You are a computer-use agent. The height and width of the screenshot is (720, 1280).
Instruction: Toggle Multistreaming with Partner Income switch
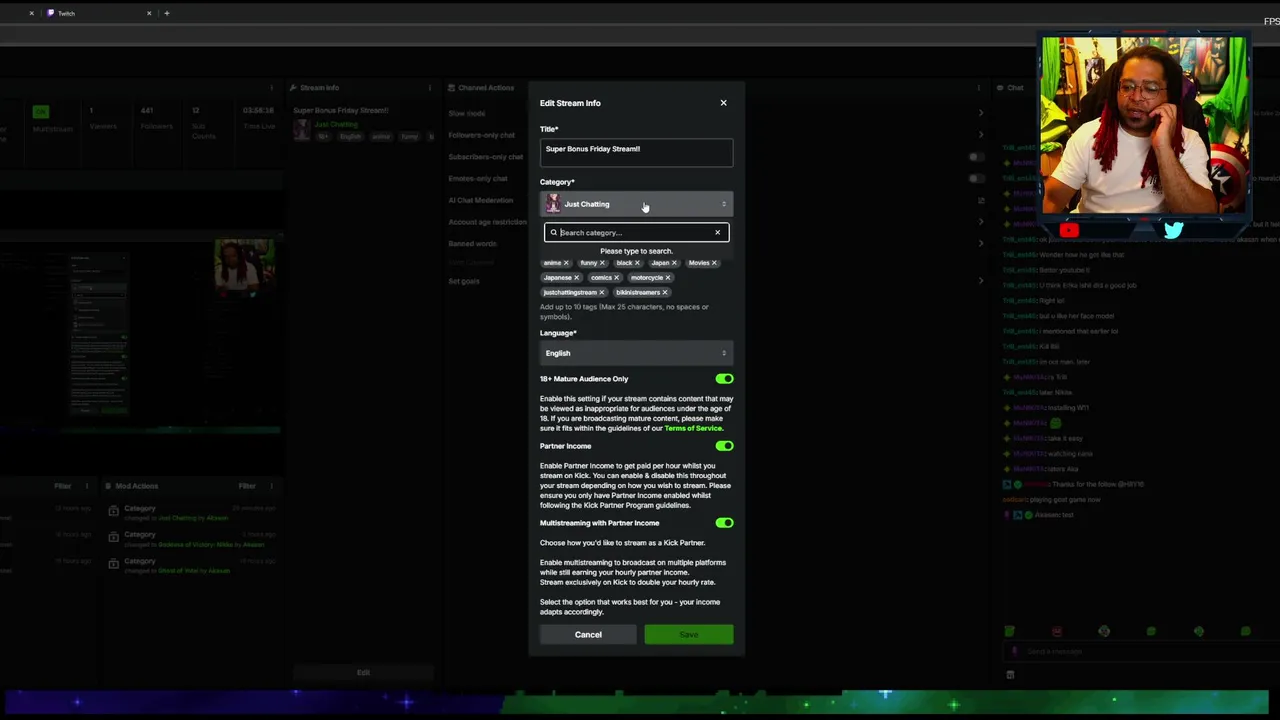(x=724, y=523)
